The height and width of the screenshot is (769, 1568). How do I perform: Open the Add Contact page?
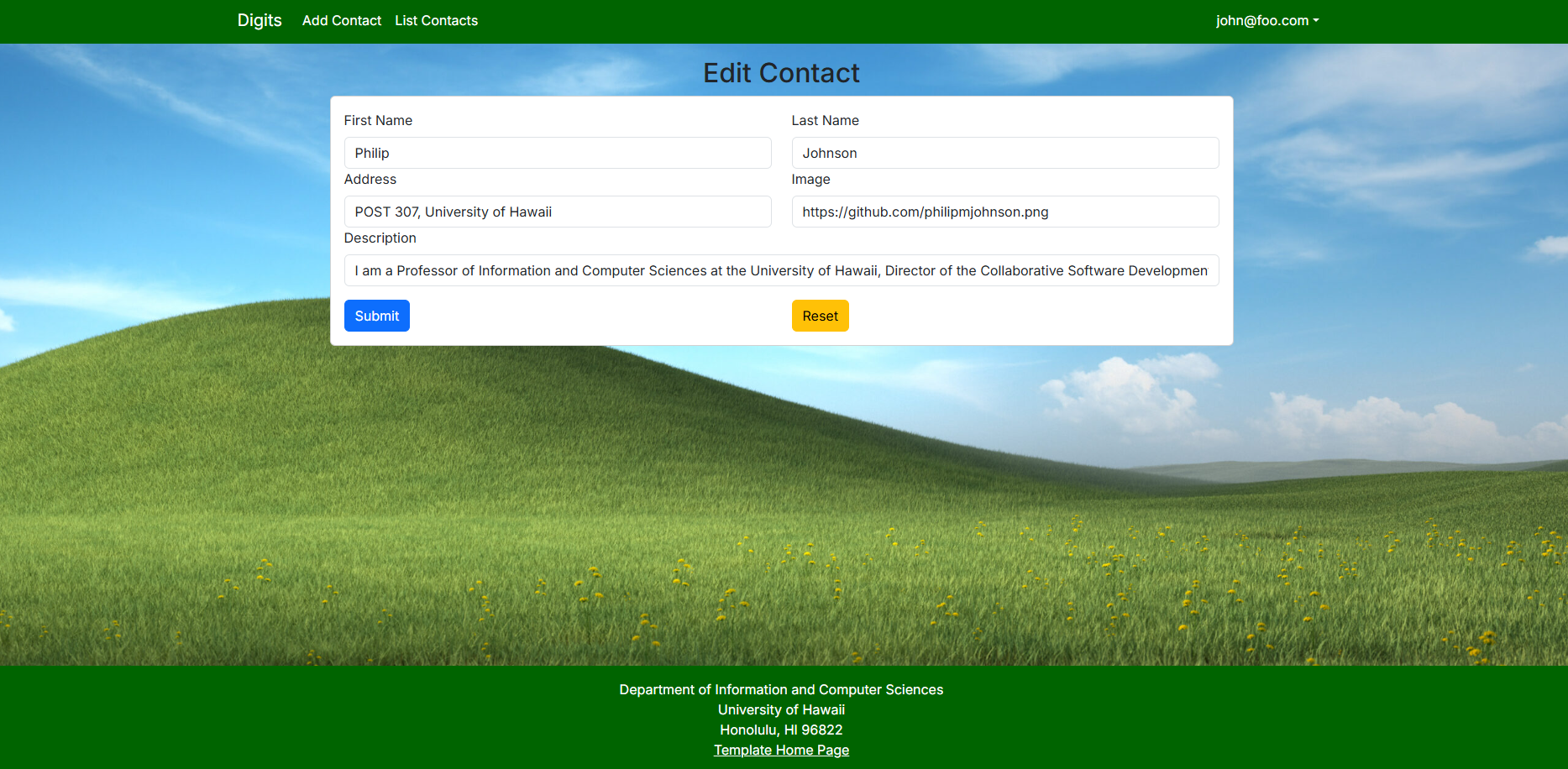[341, 20]
